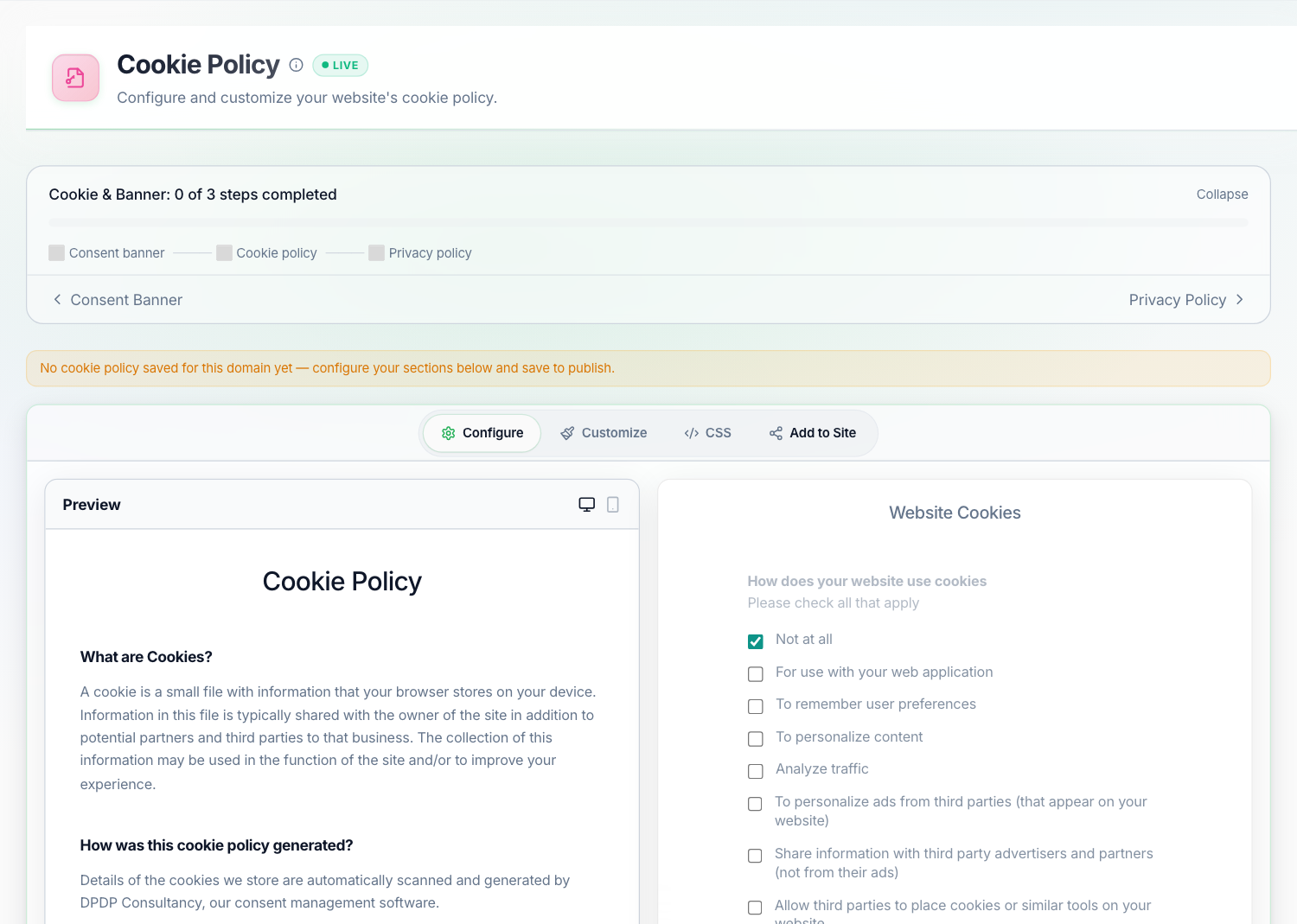The height and width of the screenshot is (924, 1297).
Task: Continue to Privacy Policy
Action: click(x=1186, y=300)
